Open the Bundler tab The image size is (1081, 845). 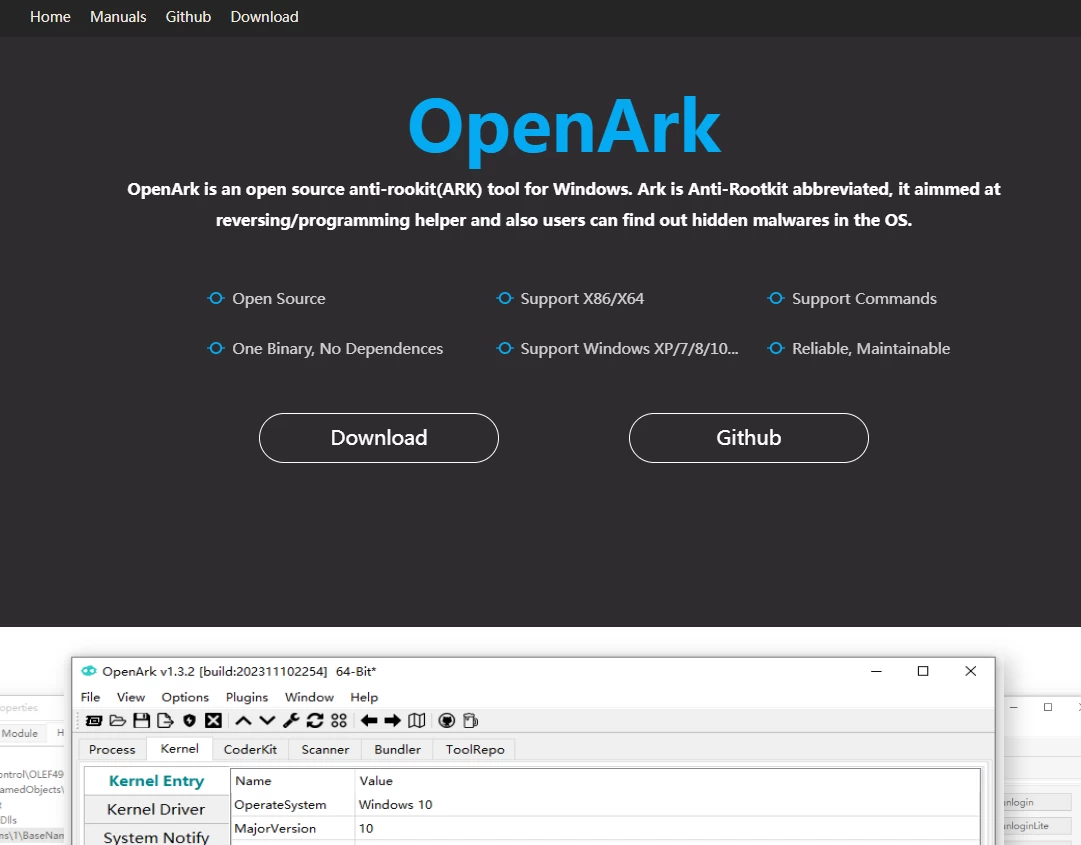(397, 749)
